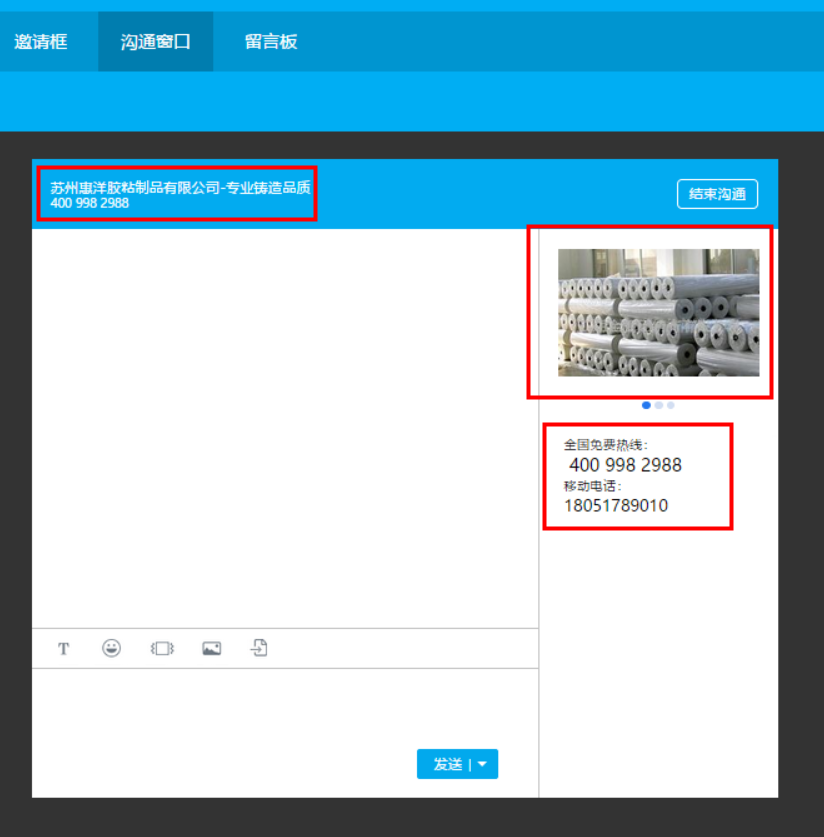Click the file transfer icon
The image size is (824, 837).
(258, 648)
